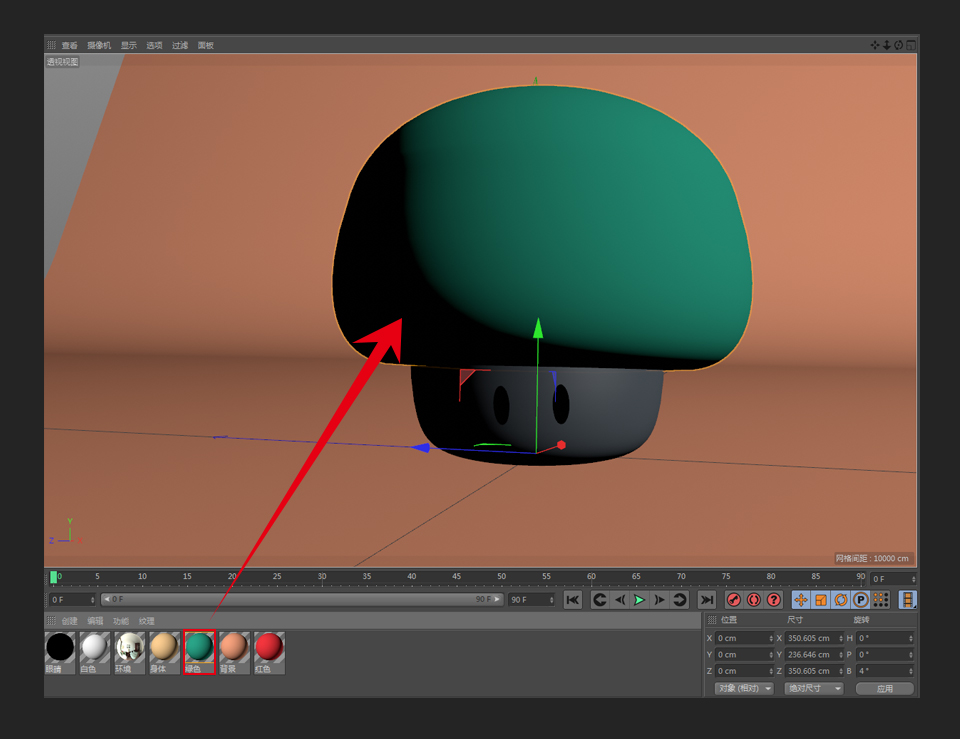Click the Point Level Animation dots icon

[x=880, y=600]
